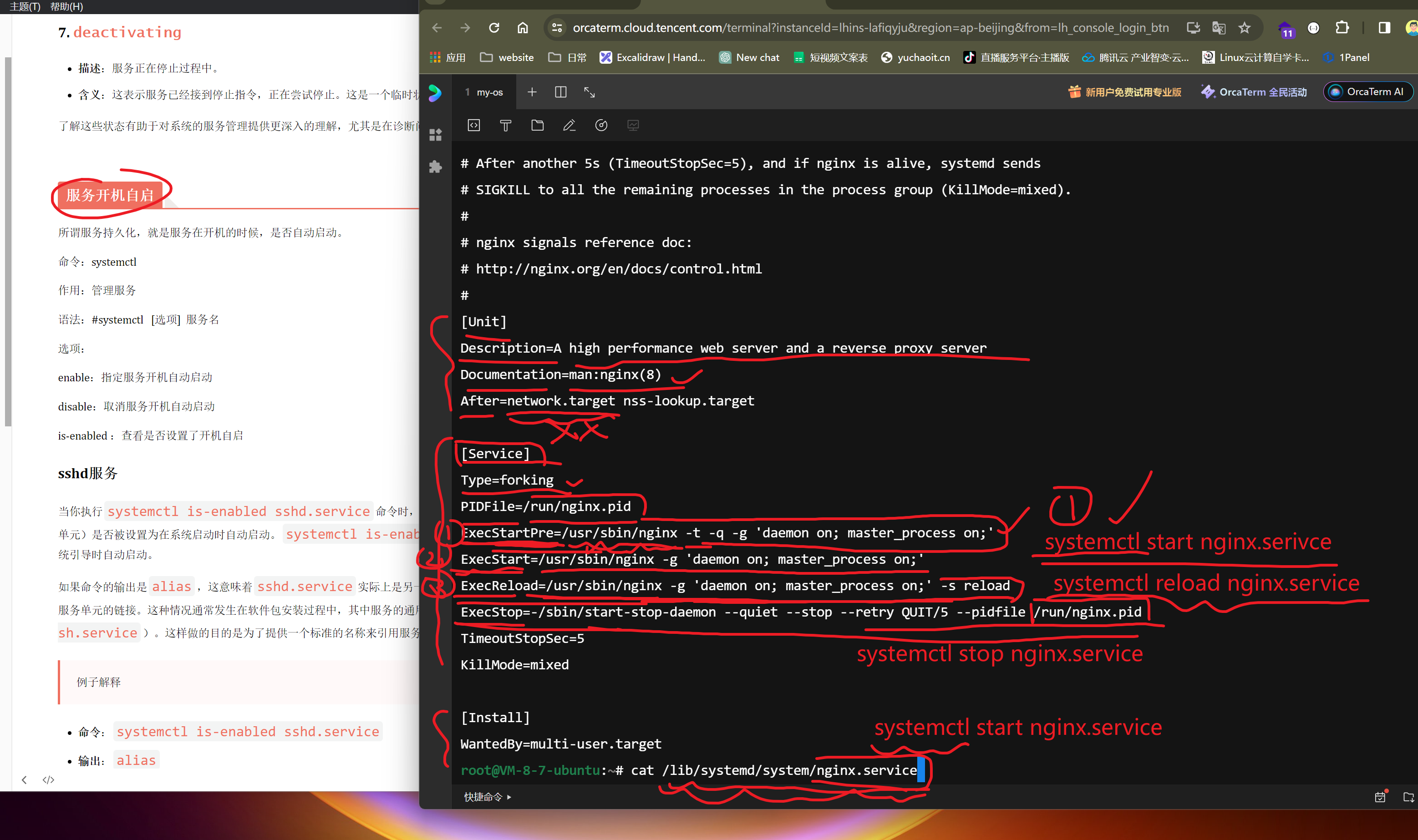Go forward in the browser

pyautogui.click(x=465, y=28)
